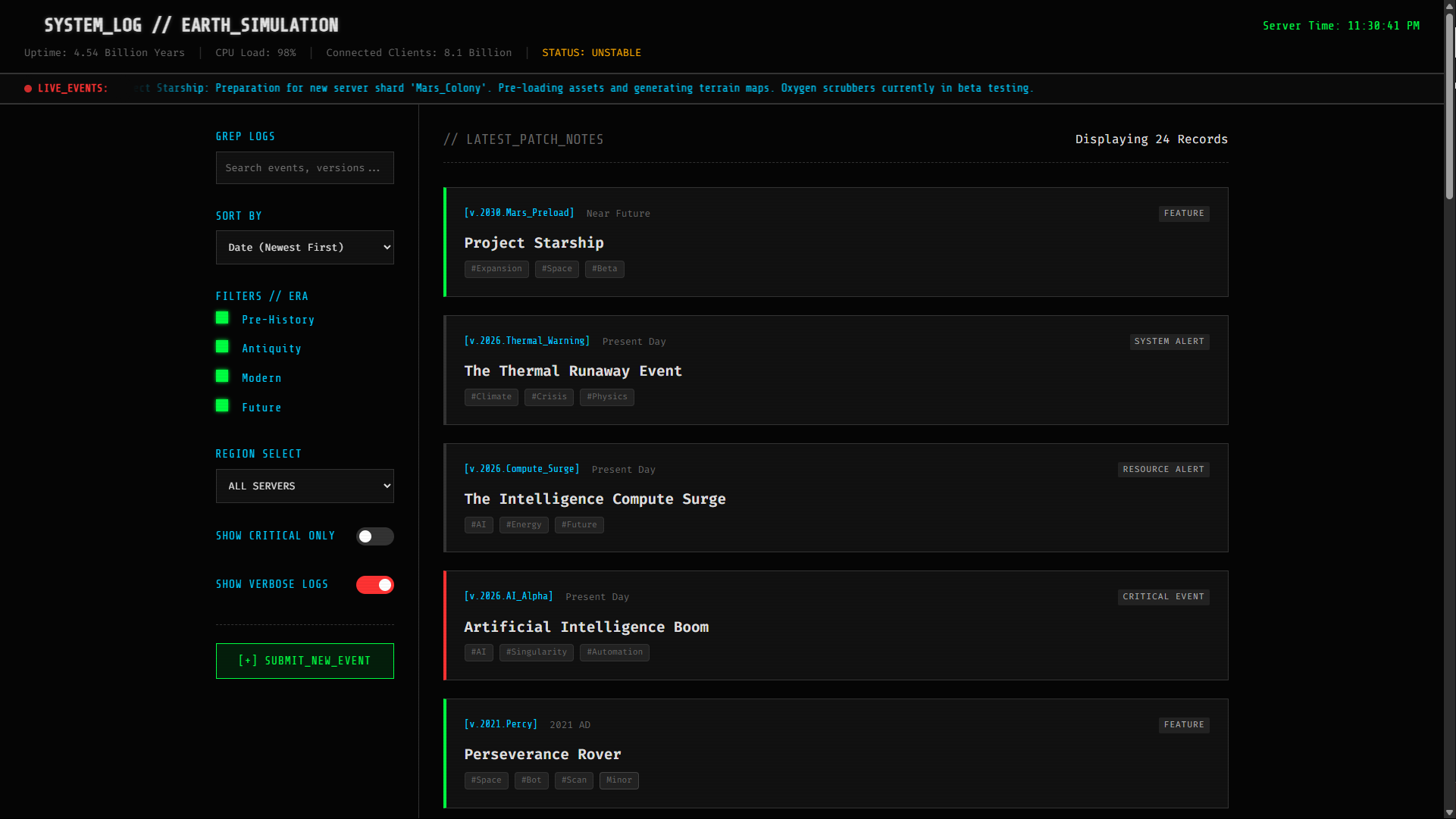Uncheck the Future era filter
Image resolution: width=1456 pixels, height=819 pixels.
coord(222,406)
